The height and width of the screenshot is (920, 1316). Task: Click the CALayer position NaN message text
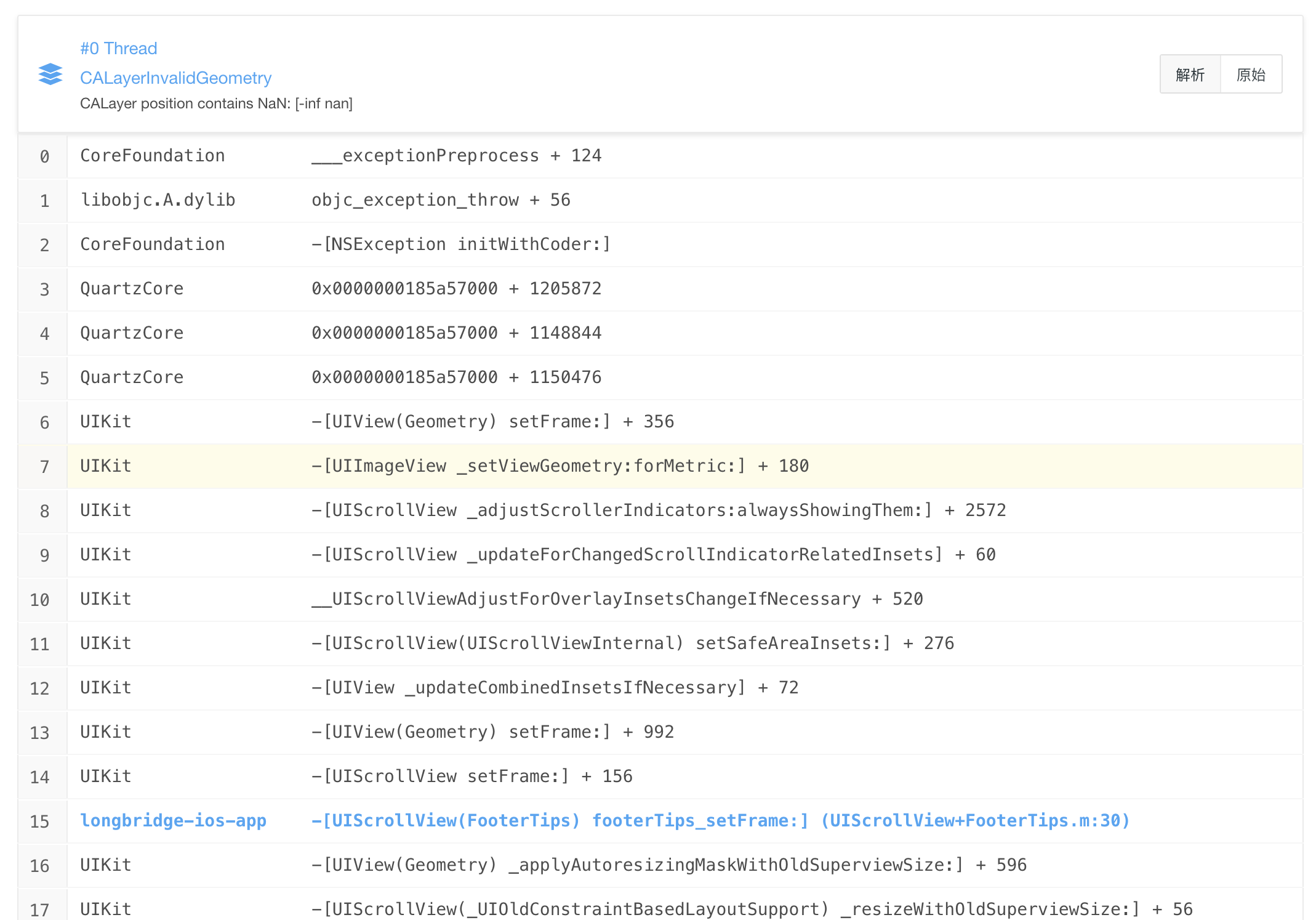216,103
